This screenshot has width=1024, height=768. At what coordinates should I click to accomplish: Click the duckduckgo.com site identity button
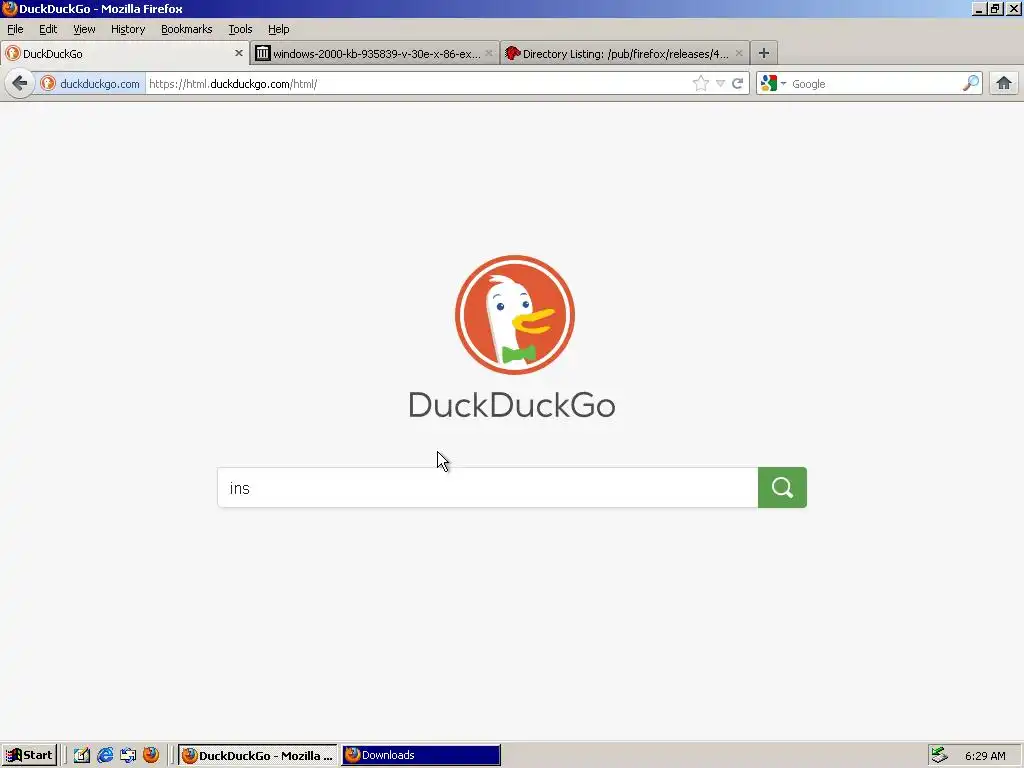[90, 84]
